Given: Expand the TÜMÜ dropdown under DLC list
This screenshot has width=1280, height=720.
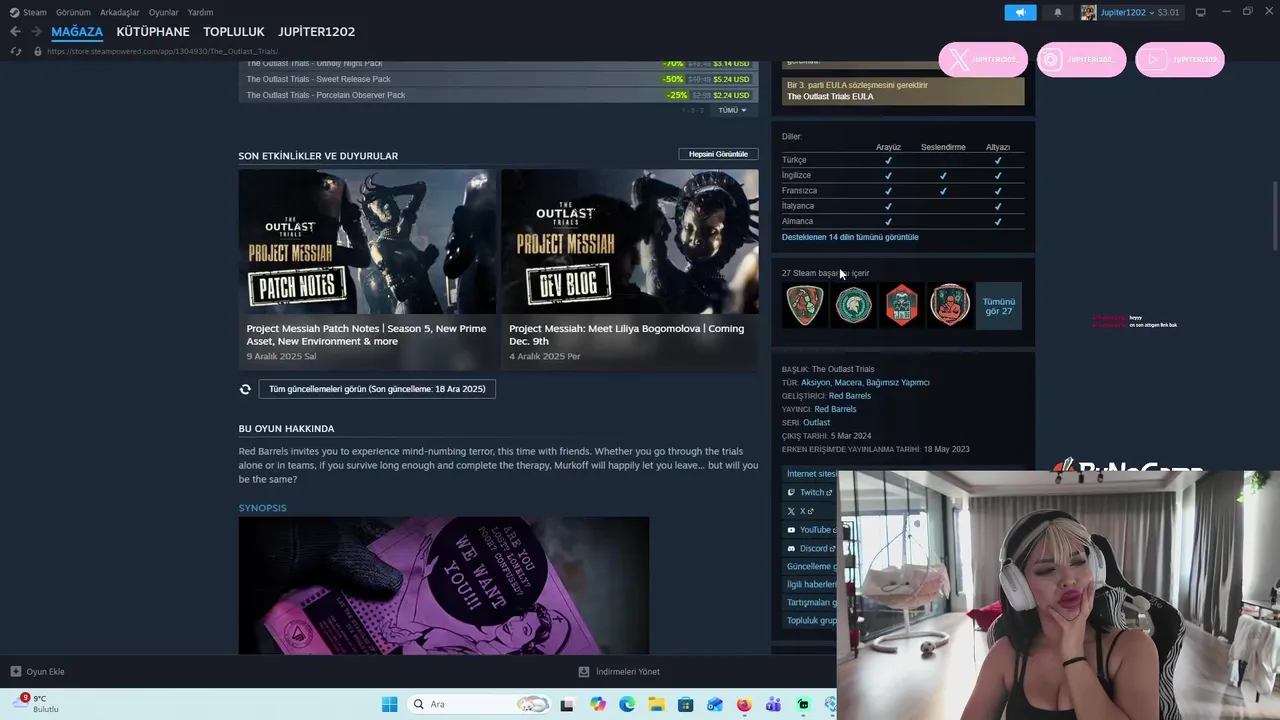Looking at the screenshot, I should coord(732,110).
